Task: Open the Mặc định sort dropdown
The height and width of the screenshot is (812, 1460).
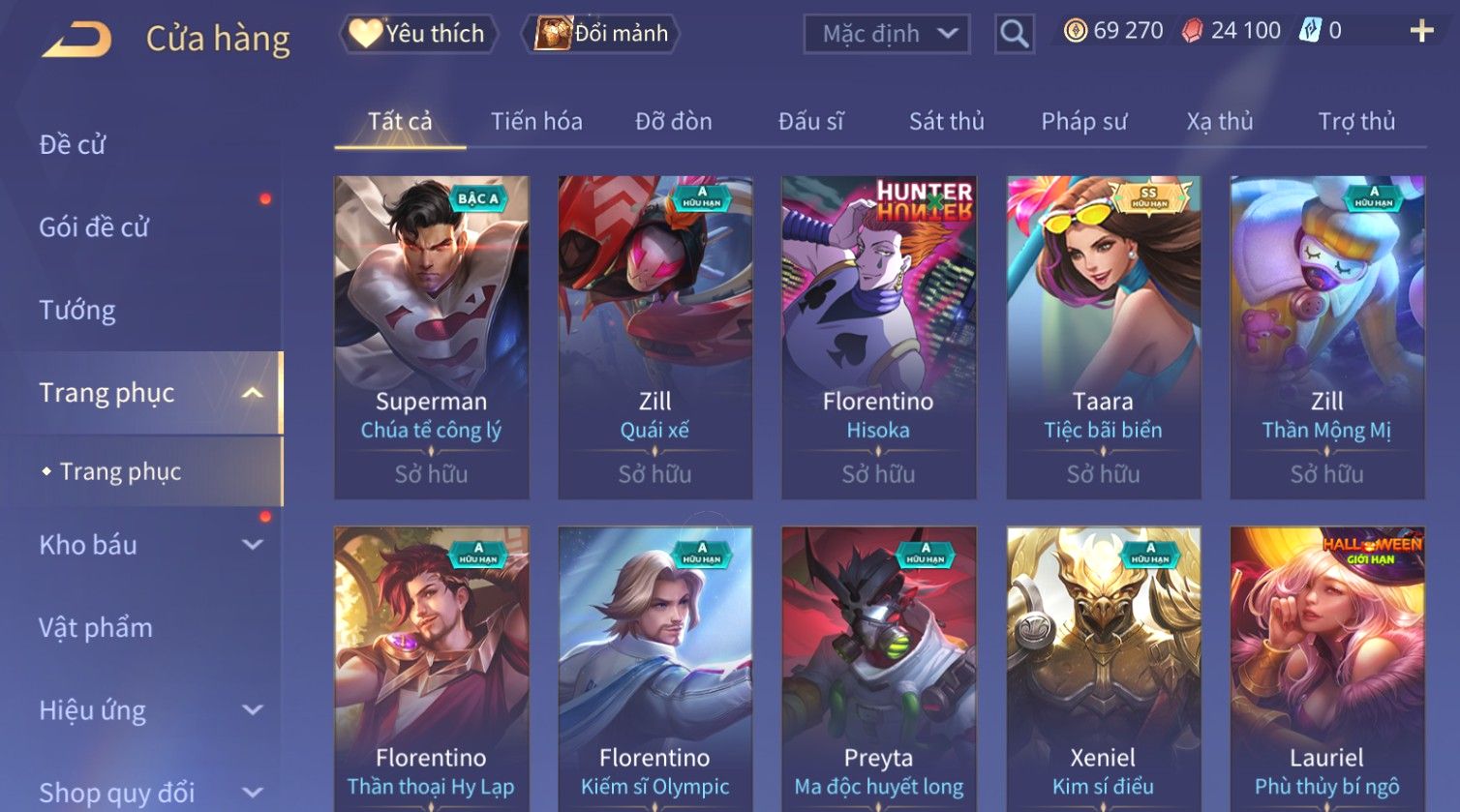Action: click(886, 34)
